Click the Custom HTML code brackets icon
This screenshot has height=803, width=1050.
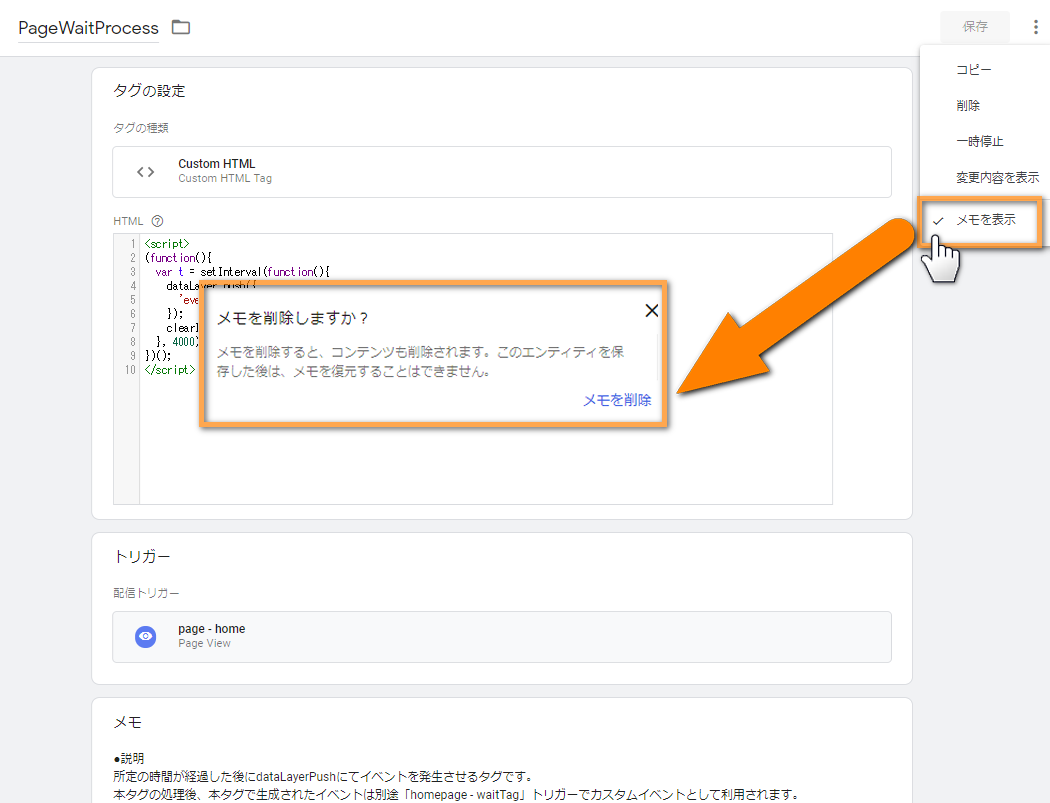point(145,172)
